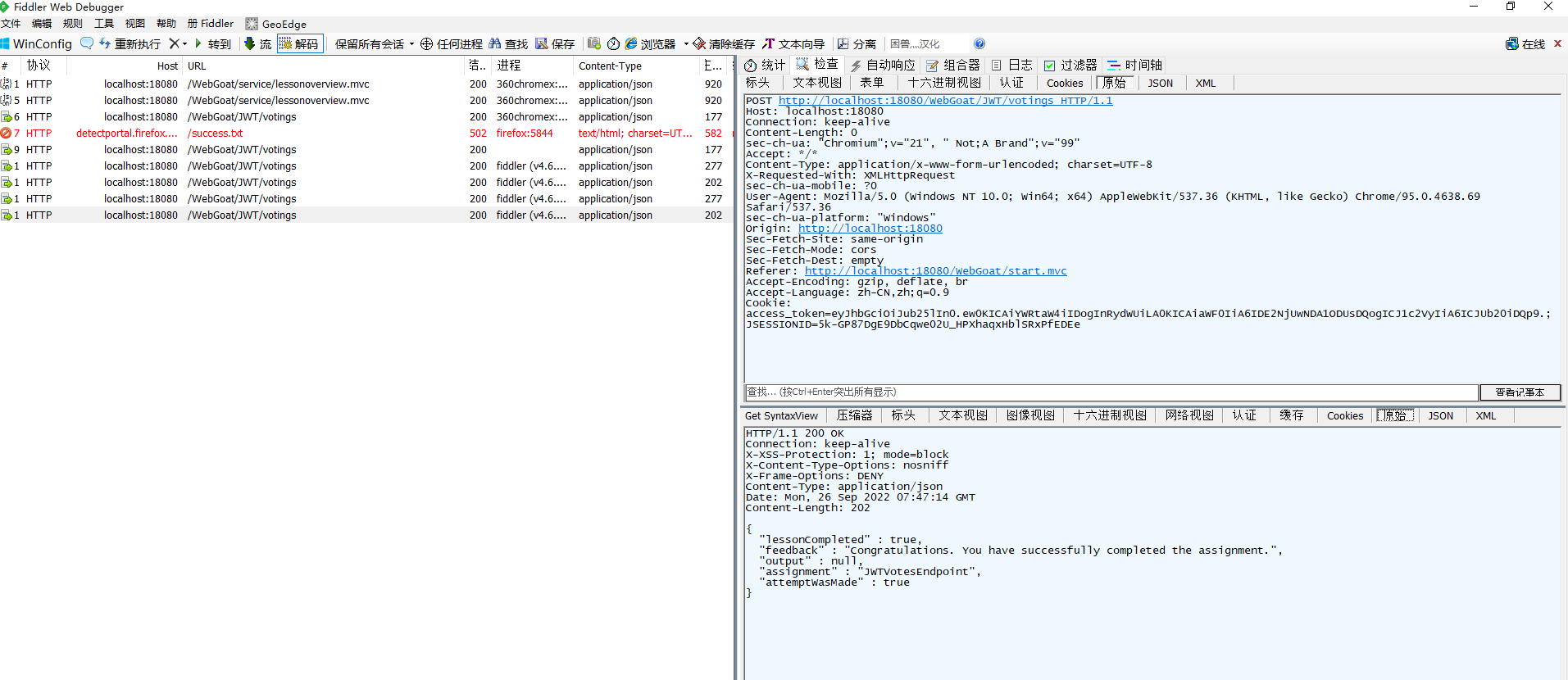Select the response 网络视图 (WebView) tab
This screenshot has width=1568, height=680.
tap(1189, 415)
